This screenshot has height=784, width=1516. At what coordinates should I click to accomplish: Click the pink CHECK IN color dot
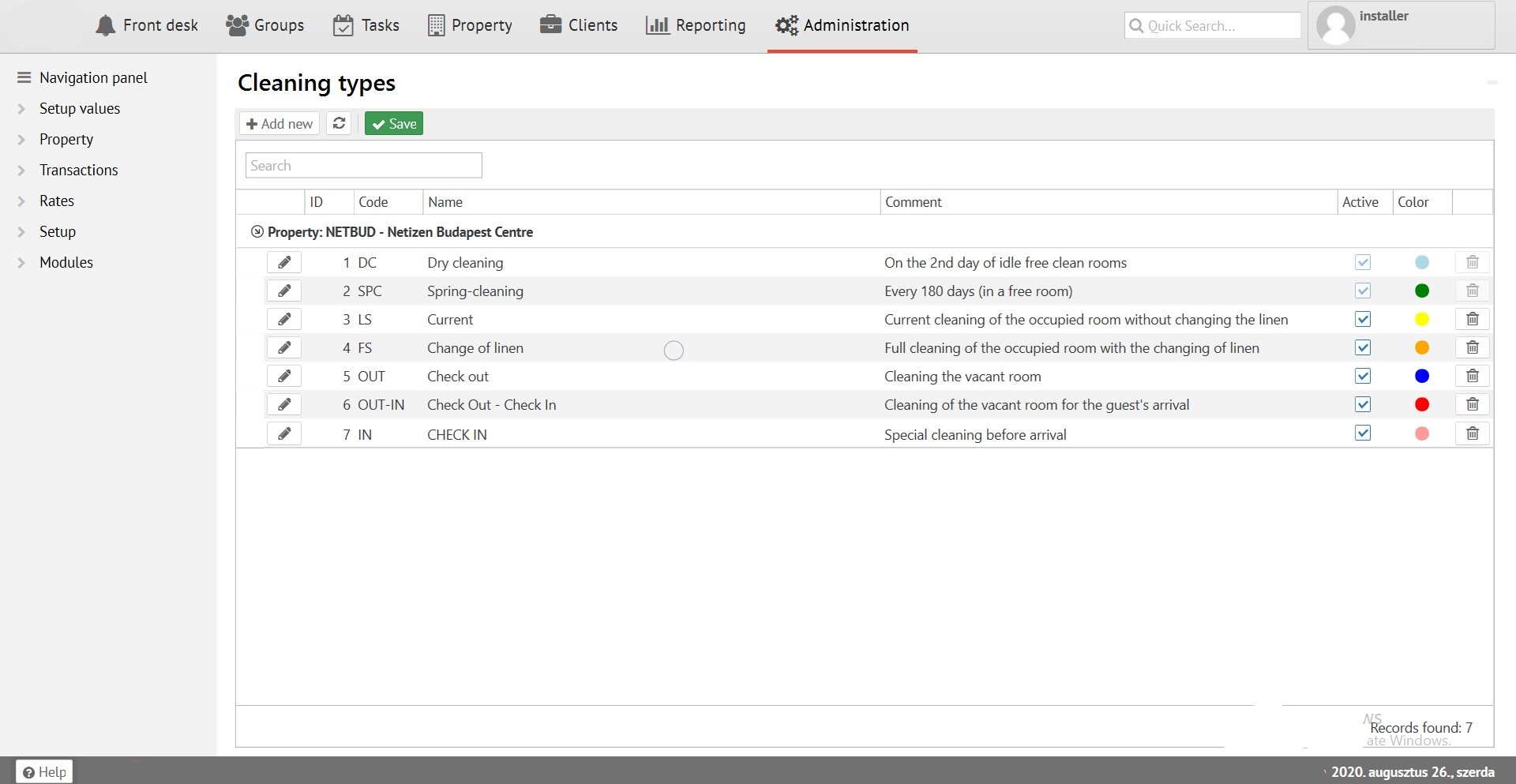[x=1422, y=433]
